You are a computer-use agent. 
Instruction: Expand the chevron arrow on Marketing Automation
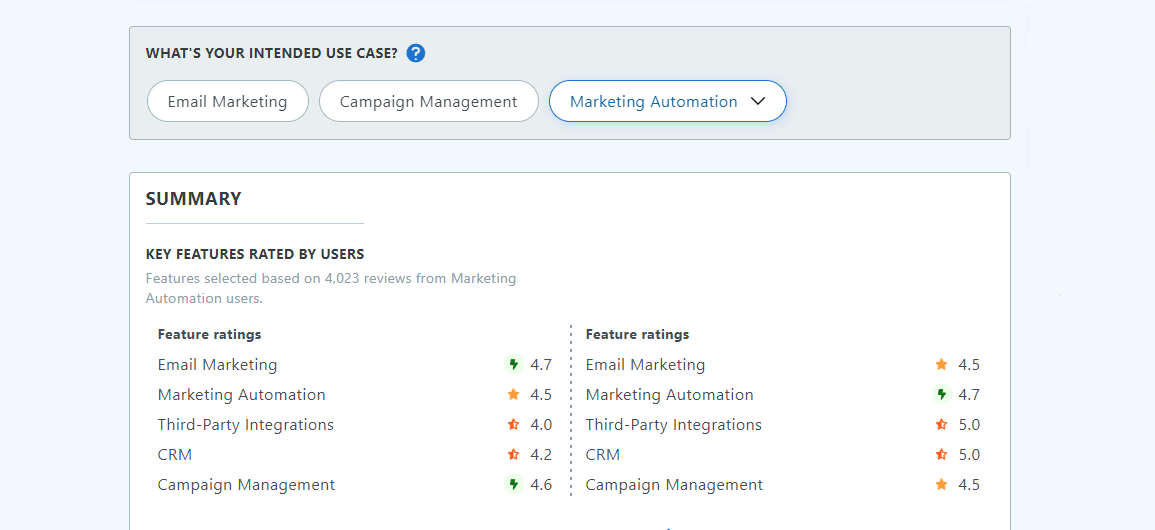tap(757, 101)
